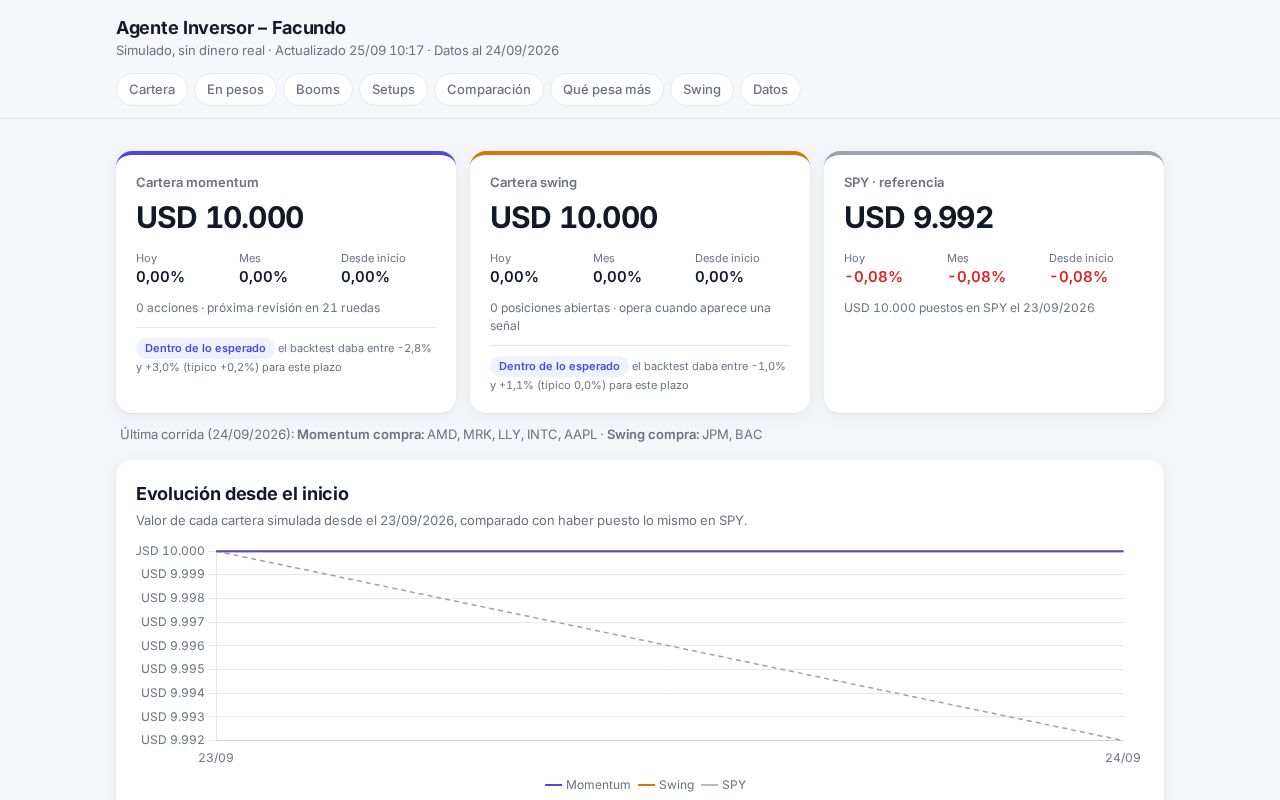Click the Última corrida (24/09/2026) summary line
Screen dimensions: 1280x800
tap(441, 435)
